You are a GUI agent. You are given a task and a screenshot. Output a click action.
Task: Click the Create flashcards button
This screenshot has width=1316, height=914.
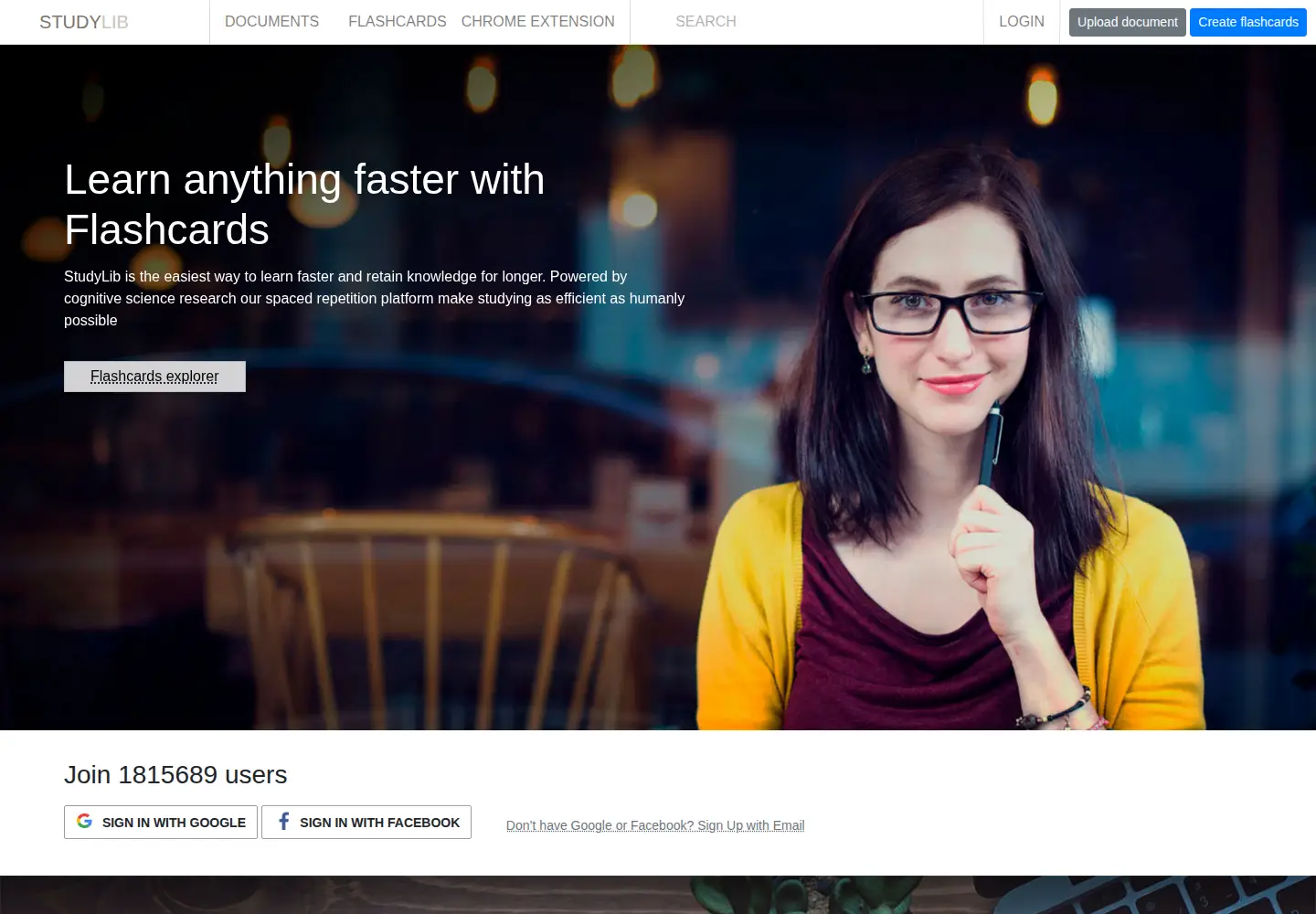pyautogui.click(x=1247, y=22)
